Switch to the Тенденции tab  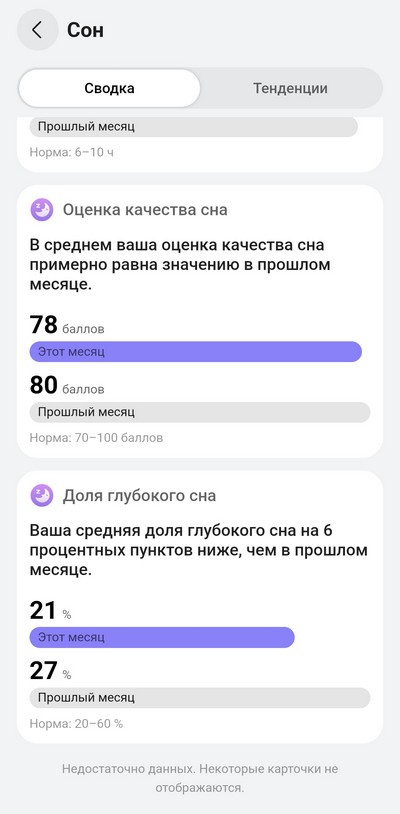(290, 88)
